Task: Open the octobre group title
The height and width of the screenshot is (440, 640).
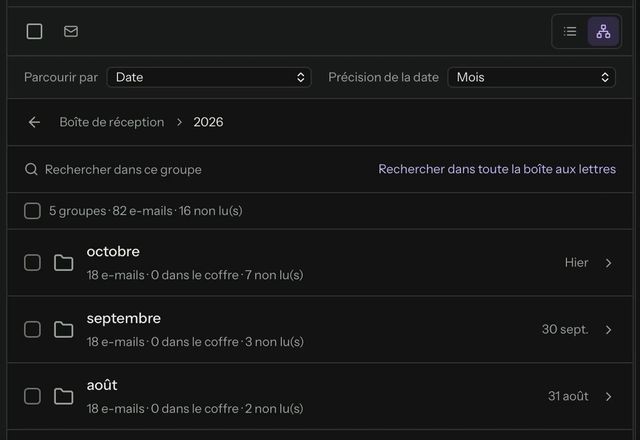Action: [113, 251]
